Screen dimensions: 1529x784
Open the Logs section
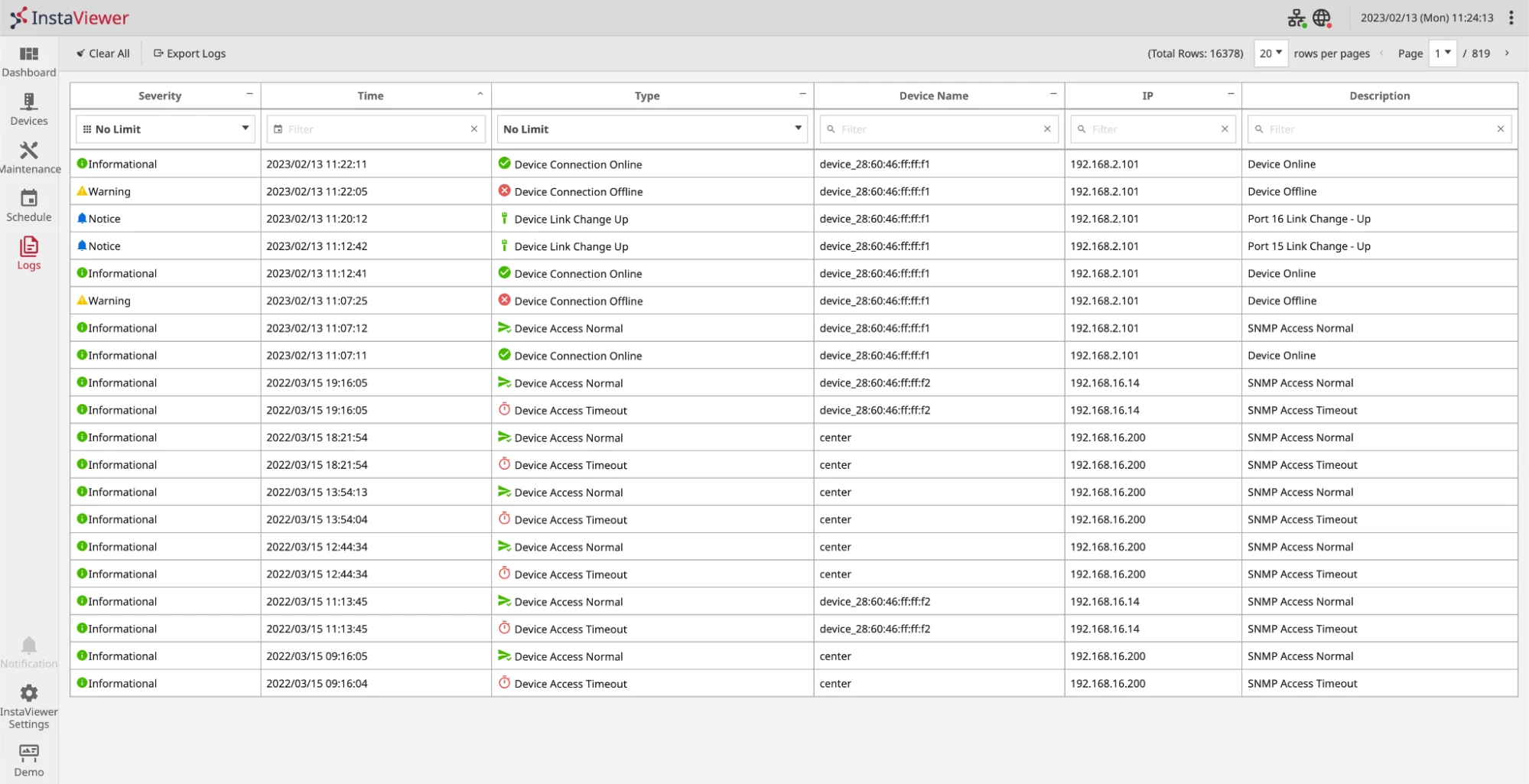click(29, 255)
